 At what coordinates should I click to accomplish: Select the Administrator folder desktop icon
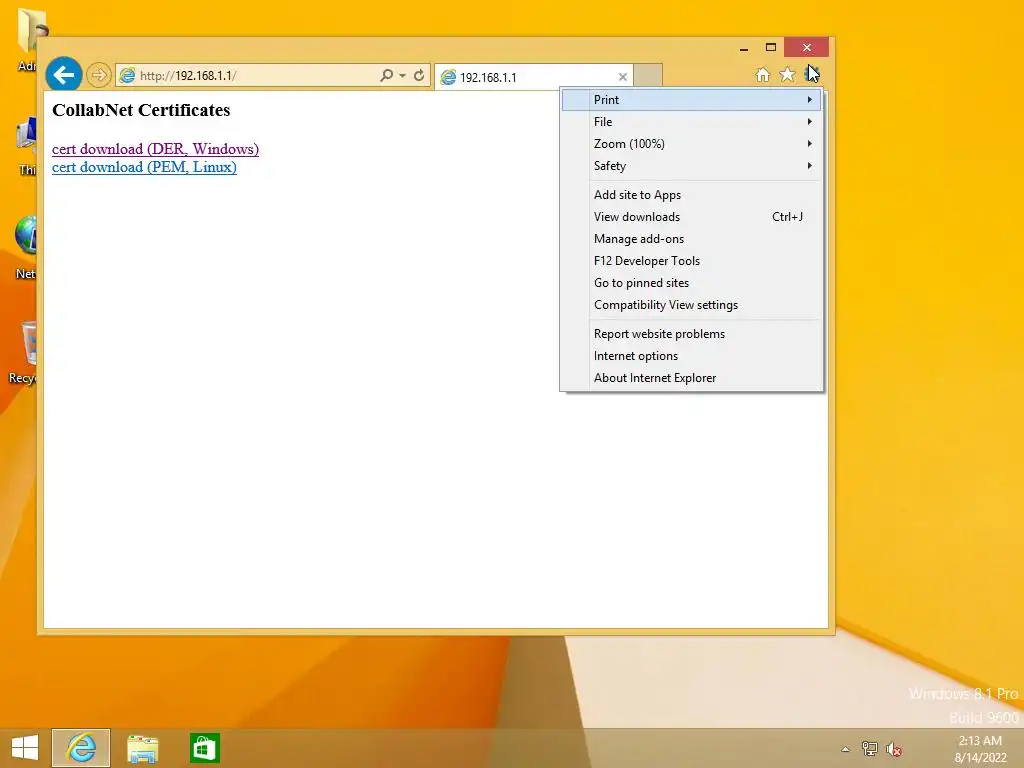coord(27,40)
